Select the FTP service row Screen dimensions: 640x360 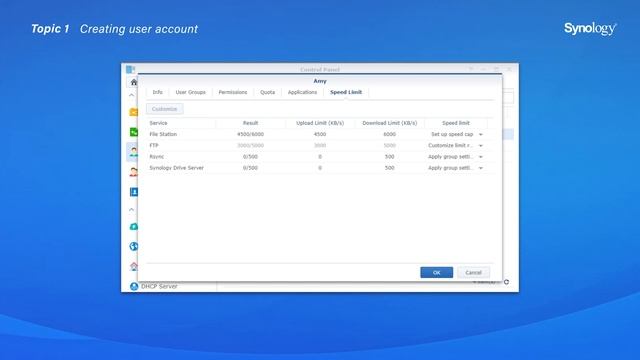[x=320, y=145]
